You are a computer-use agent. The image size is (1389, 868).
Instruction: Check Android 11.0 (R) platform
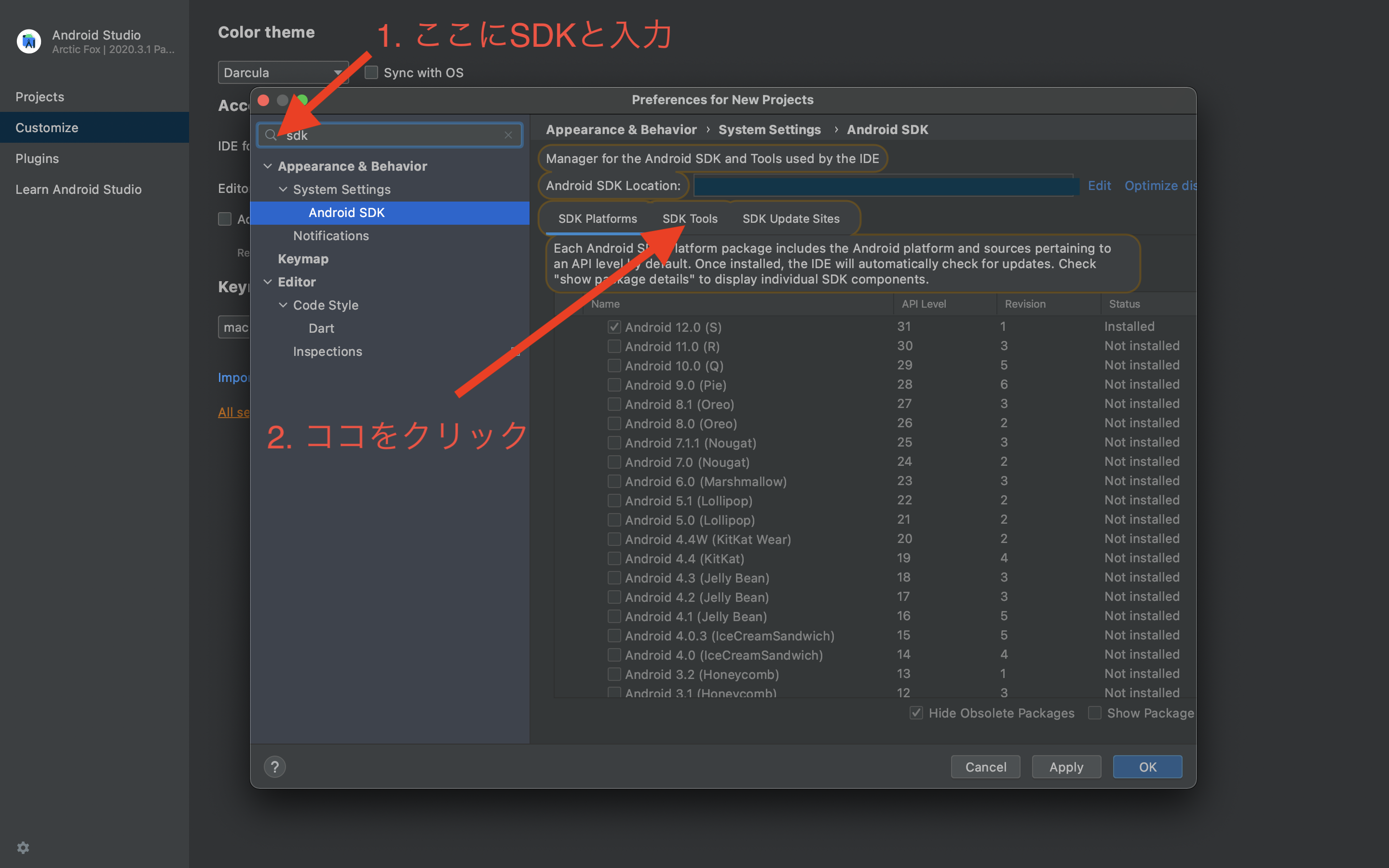coord(614,346)
